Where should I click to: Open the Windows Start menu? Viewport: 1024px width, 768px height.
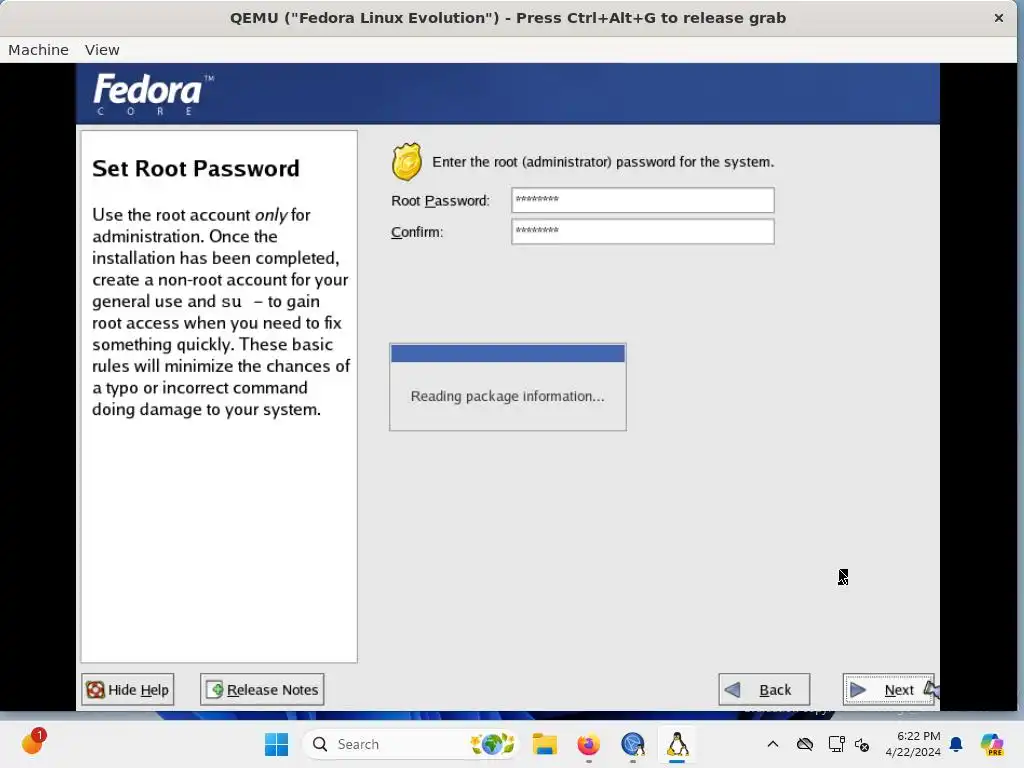coord(276,744)
